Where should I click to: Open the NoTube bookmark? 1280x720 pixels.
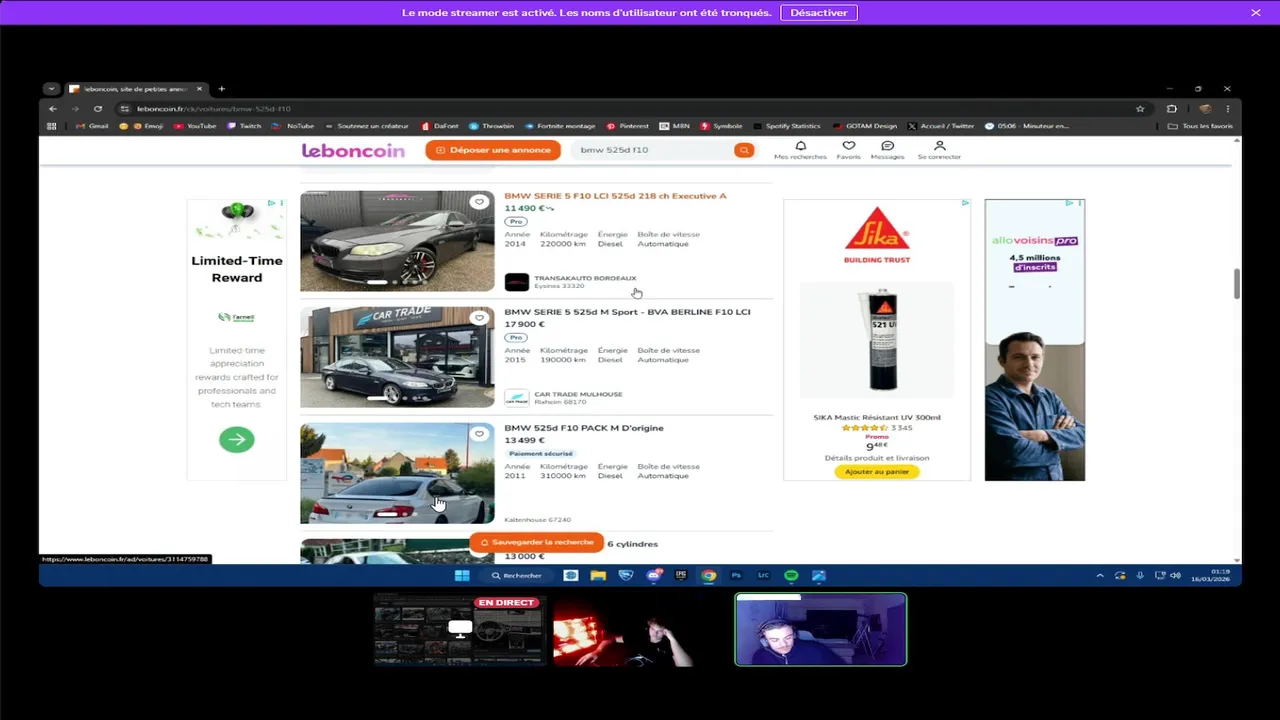[293, 126]
